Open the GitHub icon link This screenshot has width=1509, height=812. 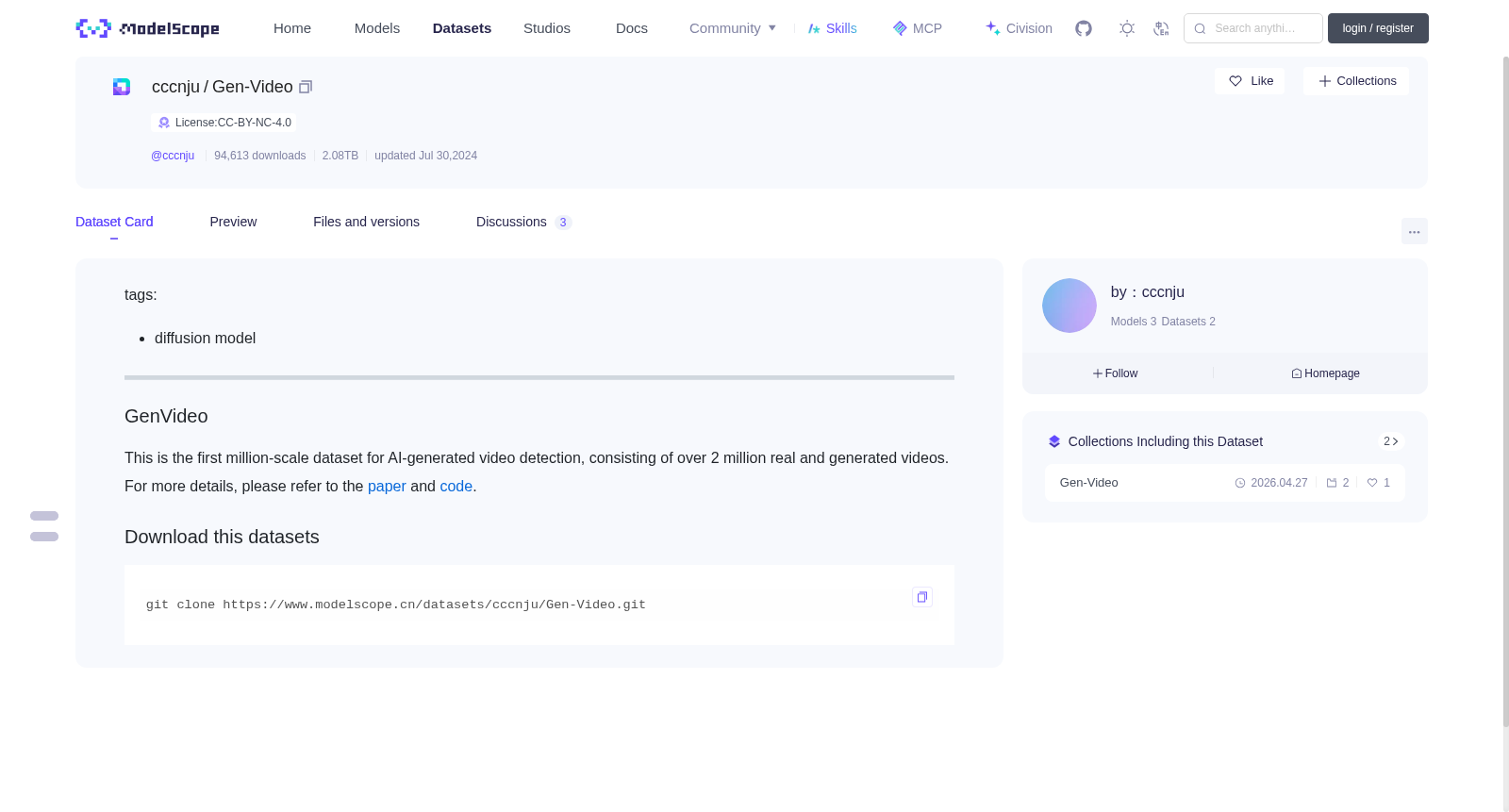pos(1084,28)
